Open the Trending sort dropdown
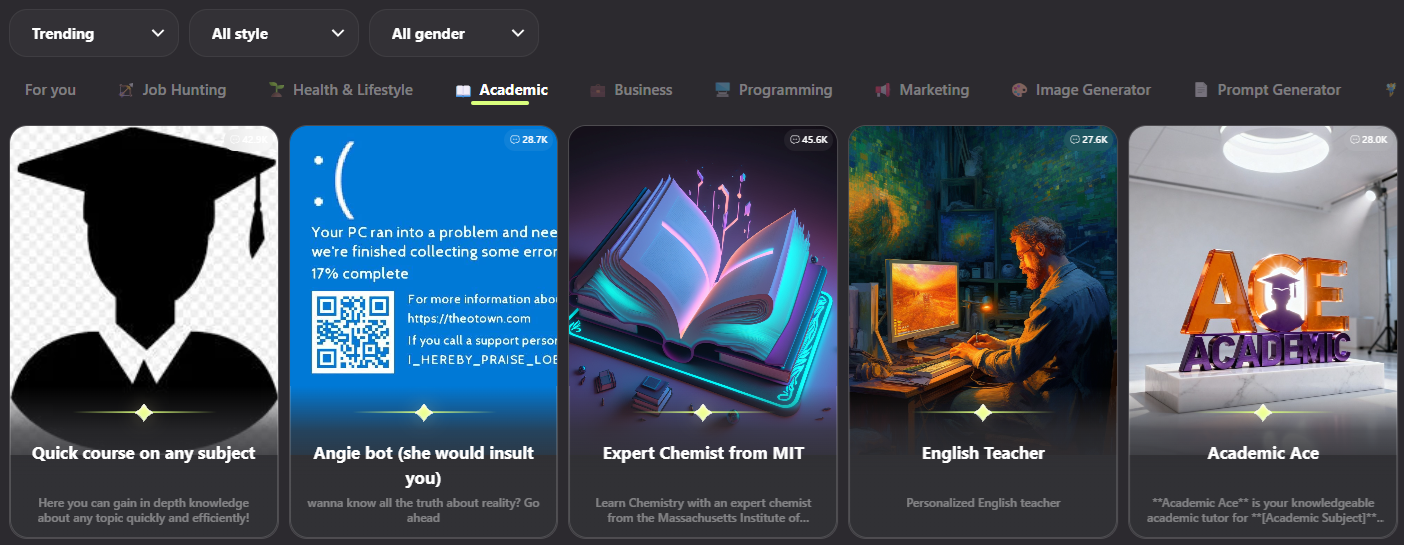The image size is (1404, 545). coord(94,33)
